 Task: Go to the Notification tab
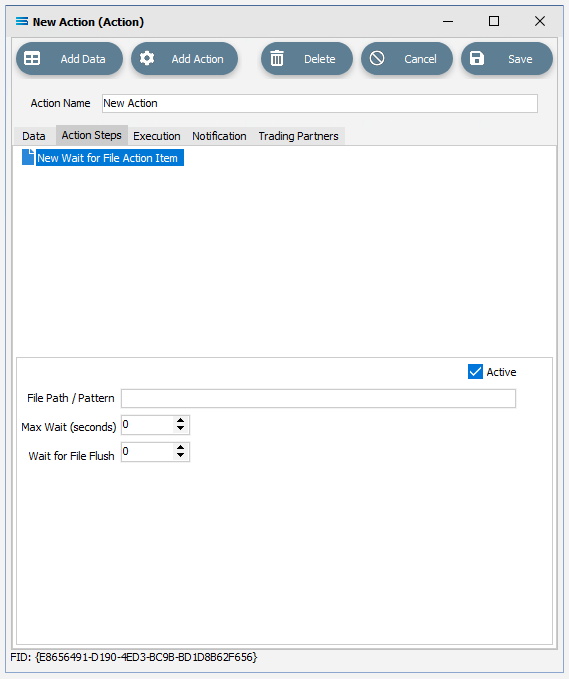click(x=219, y=136)
